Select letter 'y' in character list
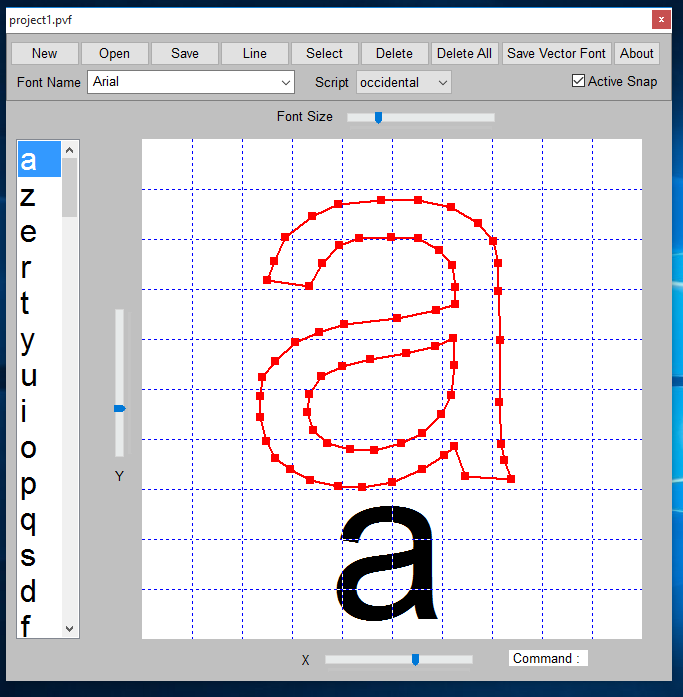Image resolution: width=683 pixels, height=697 pixels. [28, 341]
